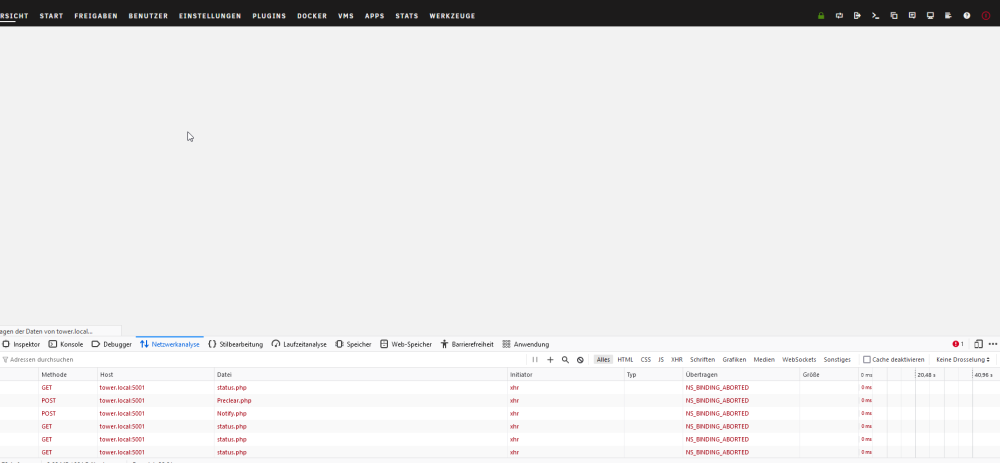Click the monitor info icon in the header
Viewport: 1000px width, 463px height.
(930, 16)
